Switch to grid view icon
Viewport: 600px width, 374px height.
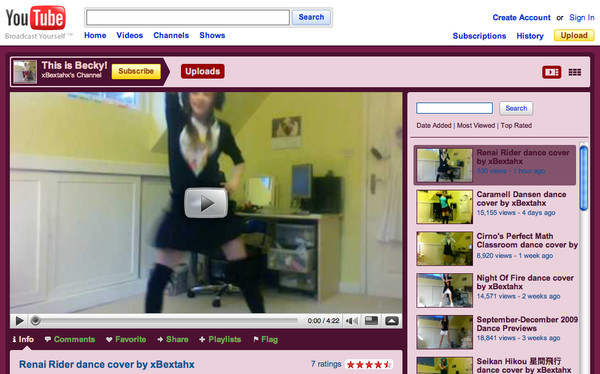(575, 72)
